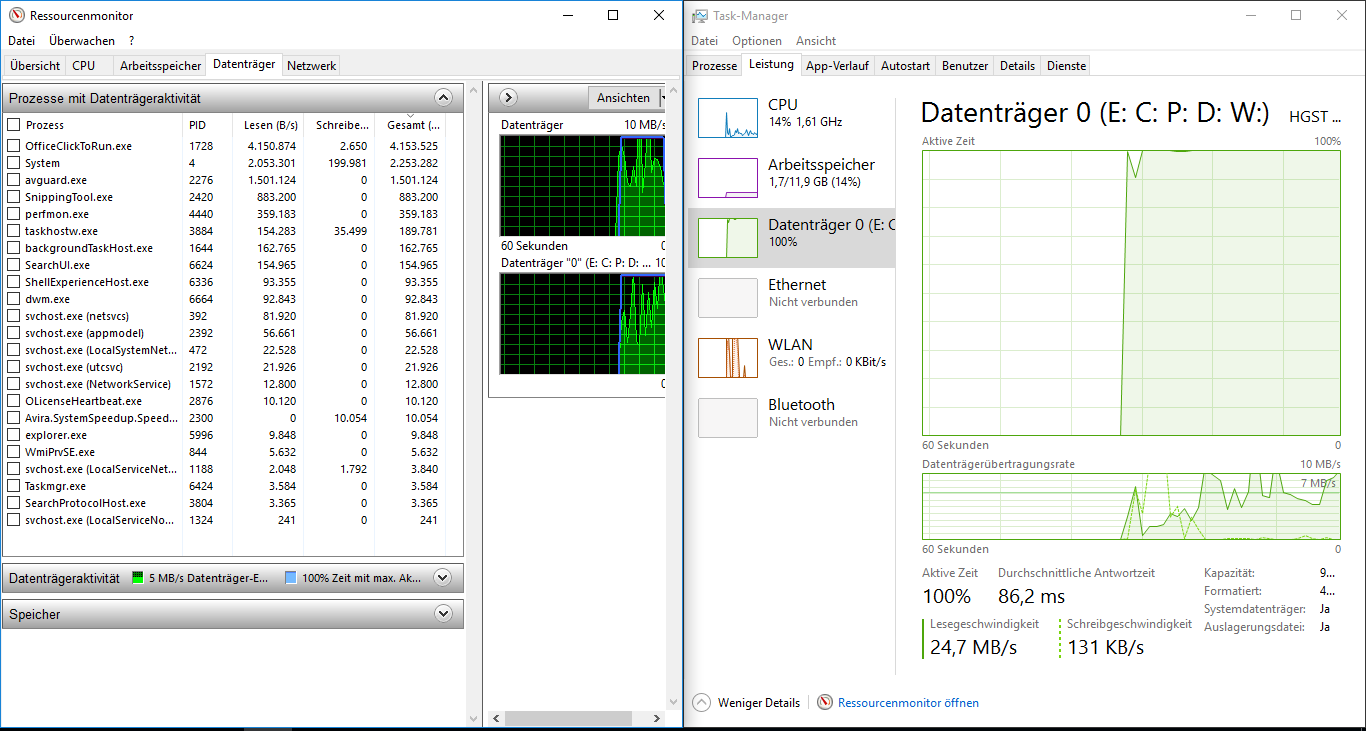Tick the explorer.exe checkbox
This screenshot has height=731, width=1366.
click(14, 435)
